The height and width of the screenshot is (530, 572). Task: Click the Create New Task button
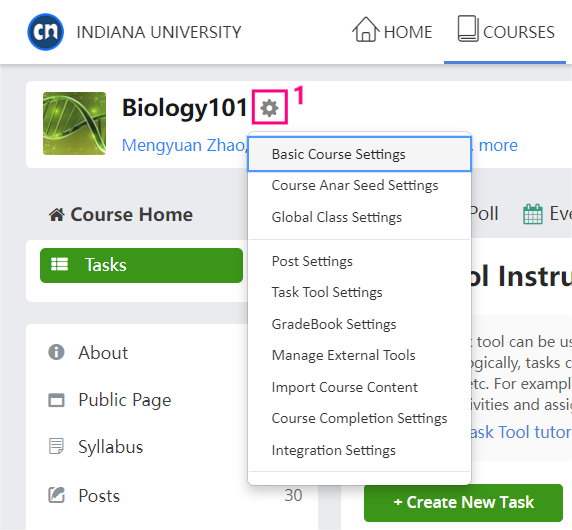[x=463, y=502]
